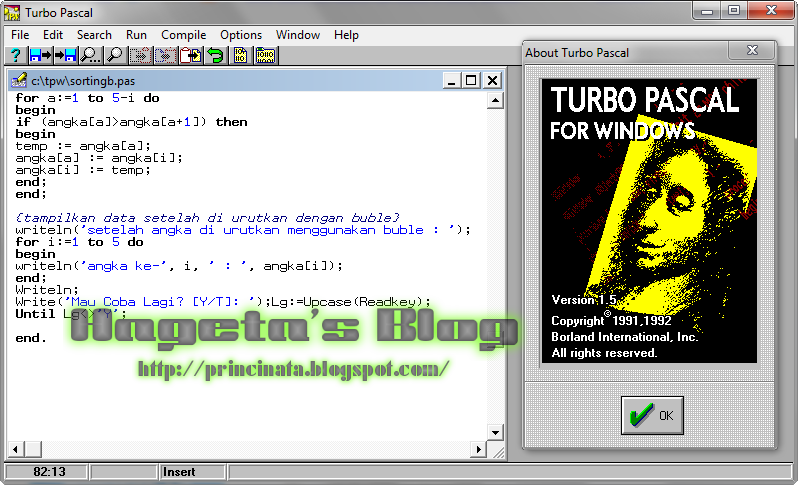
Task: Click the 82:13 cursor position in status bar
Action: tap(49, 472)
